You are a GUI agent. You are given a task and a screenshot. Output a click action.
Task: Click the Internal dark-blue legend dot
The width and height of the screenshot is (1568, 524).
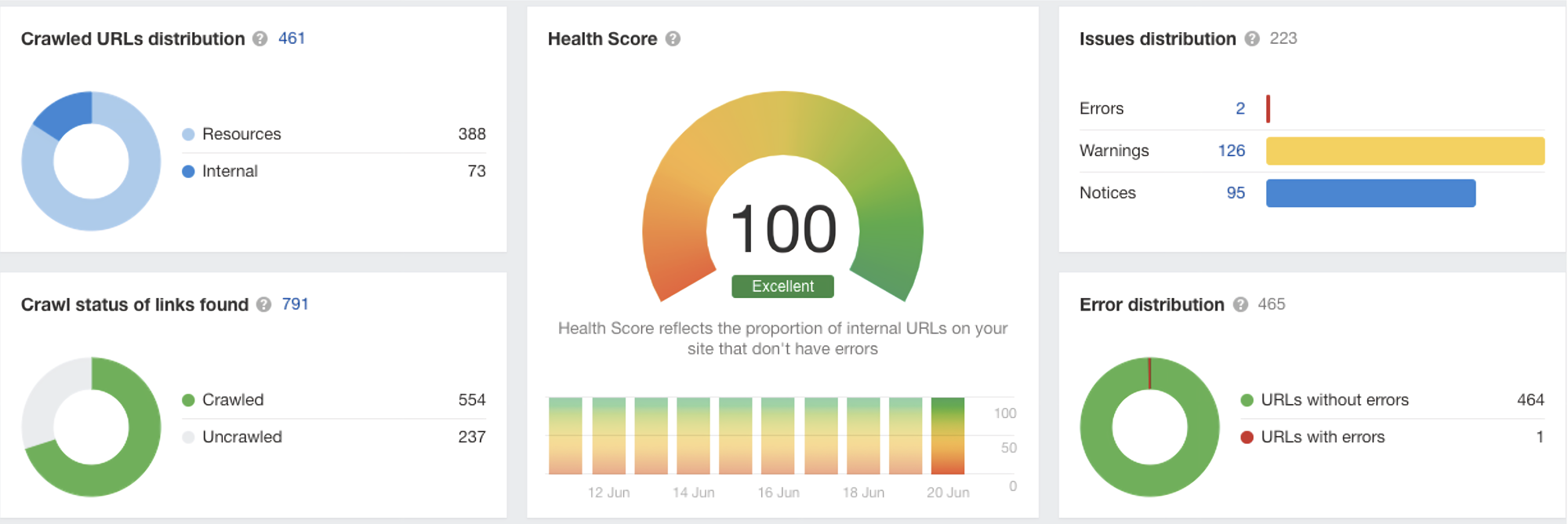[x=188, y=171]
